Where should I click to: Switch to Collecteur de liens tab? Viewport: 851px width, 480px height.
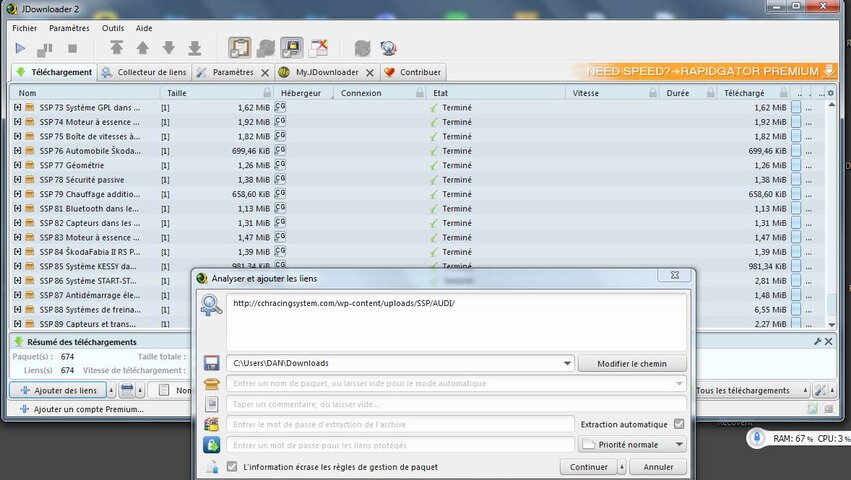144,72
